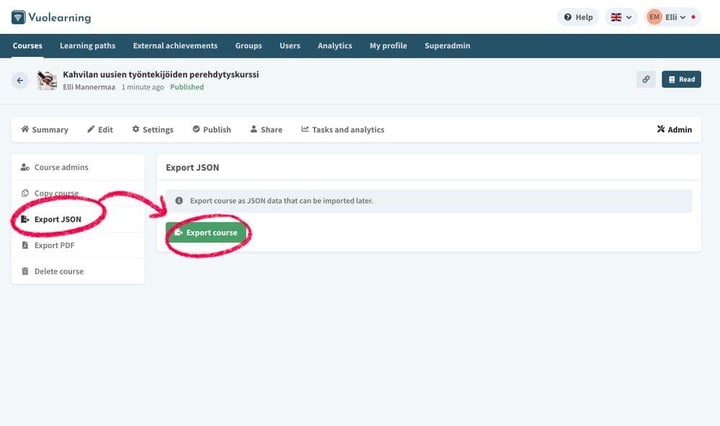The image size is (720, 426).
Task: Click the '1 minute ago' timestamp
Action: [x=143, y=87]
